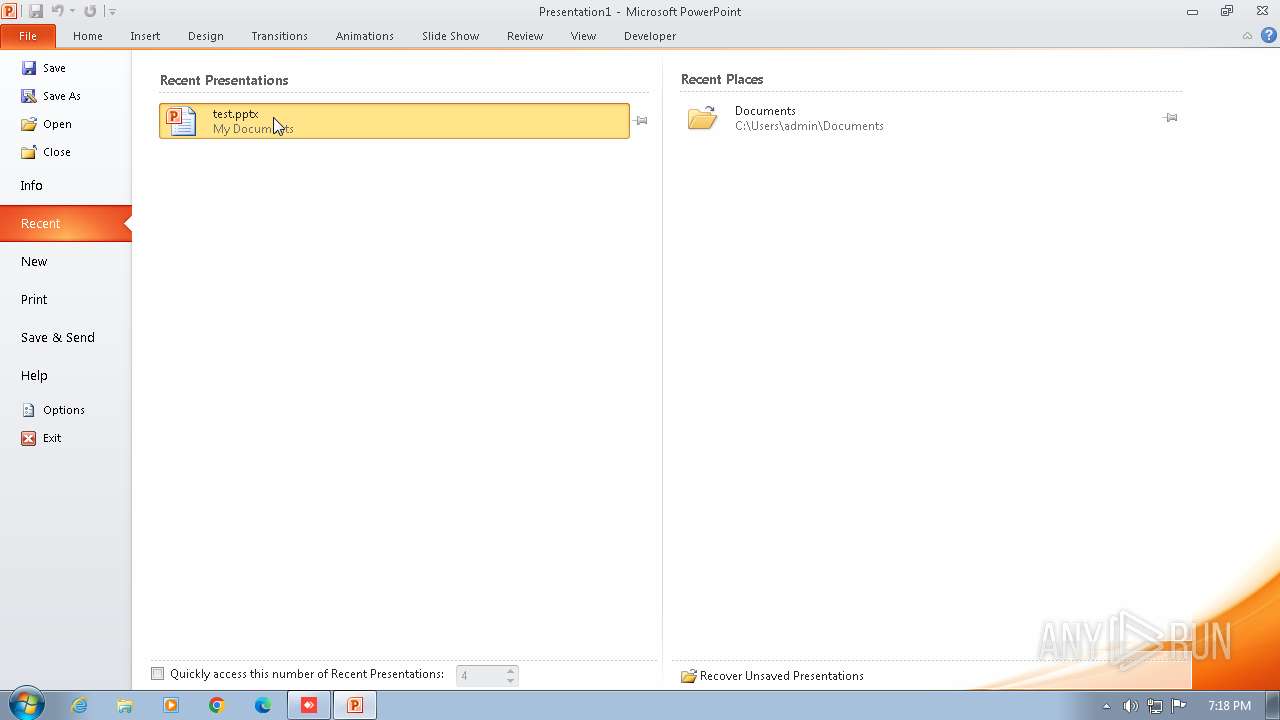
Task: Increase recent presentations count with up arrow
Action: [x=511, y=671]
